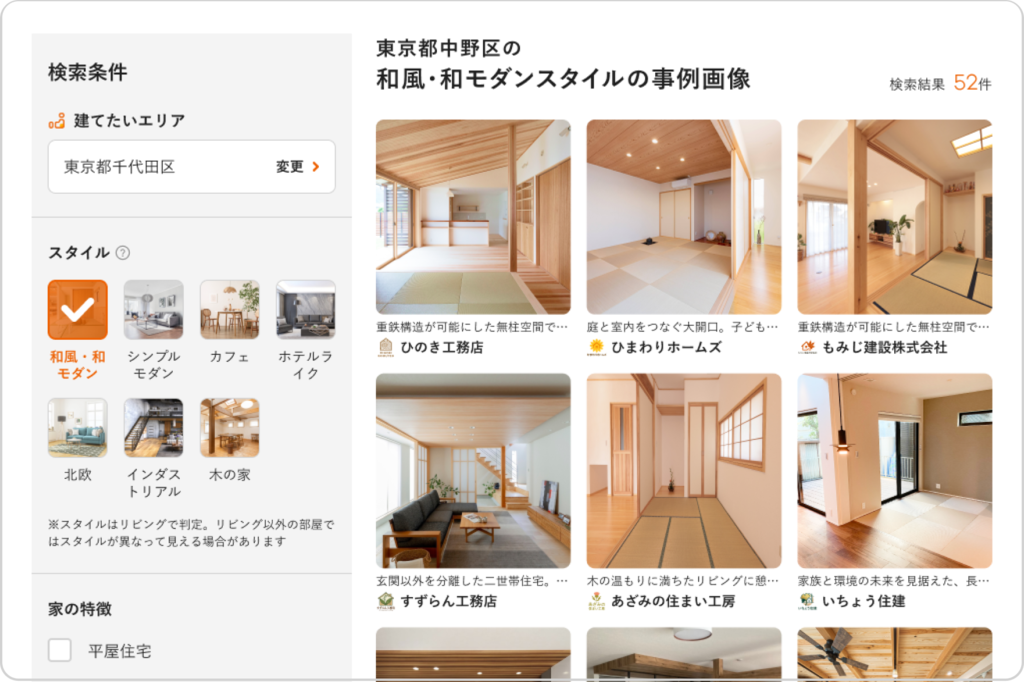Viewport: 1024px width, 682px height.
Task: Click the help icon beside スタイル
Action: pos(123,253)
